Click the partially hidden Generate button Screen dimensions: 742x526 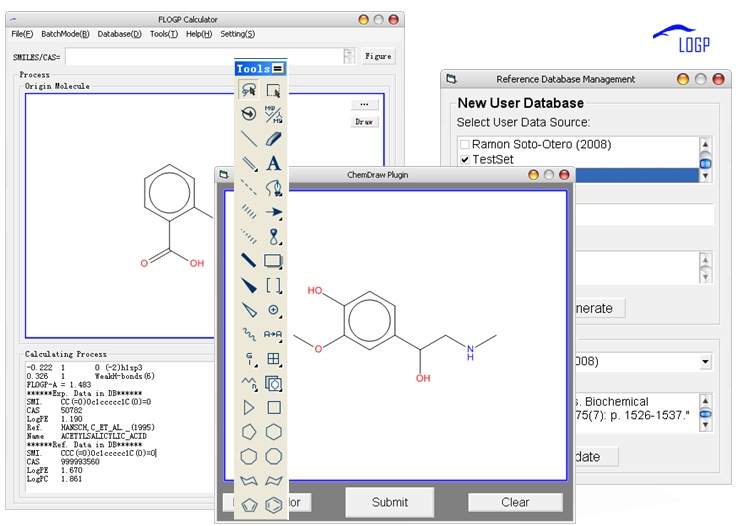pyautogui.click(x=600, y=308)
